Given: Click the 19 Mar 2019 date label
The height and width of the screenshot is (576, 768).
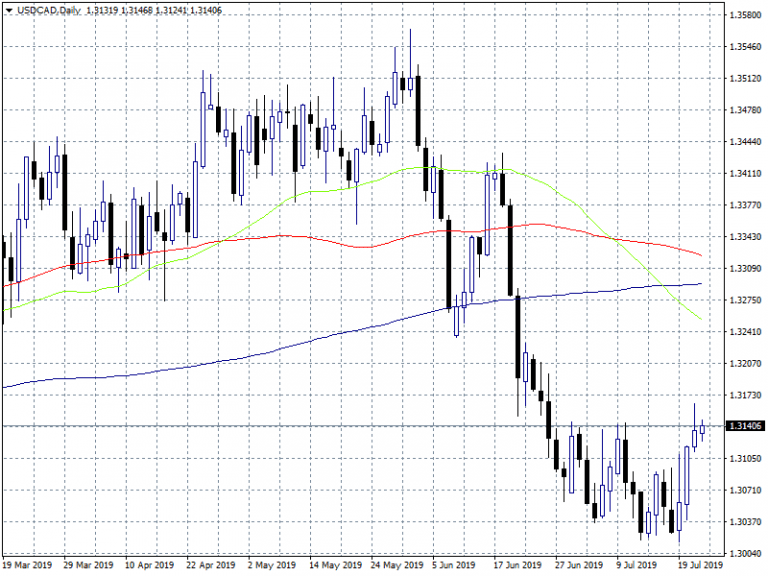Looking at the screenshot, I should [x=28, y=565].
